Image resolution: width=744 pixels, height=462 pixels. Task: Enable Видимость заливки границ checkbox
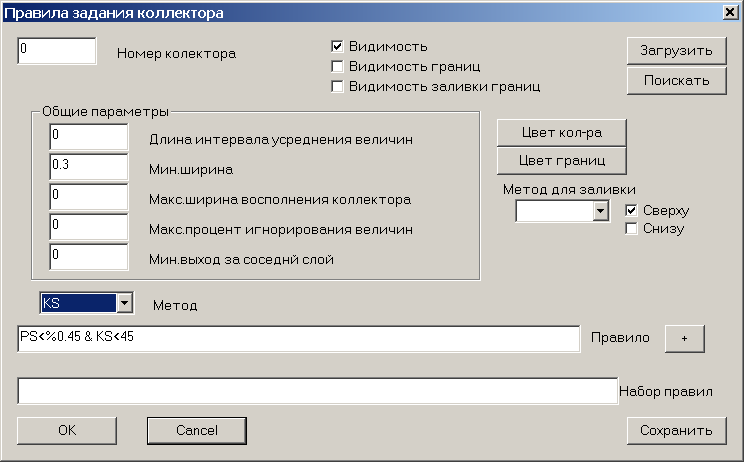(x=337, y=86)
